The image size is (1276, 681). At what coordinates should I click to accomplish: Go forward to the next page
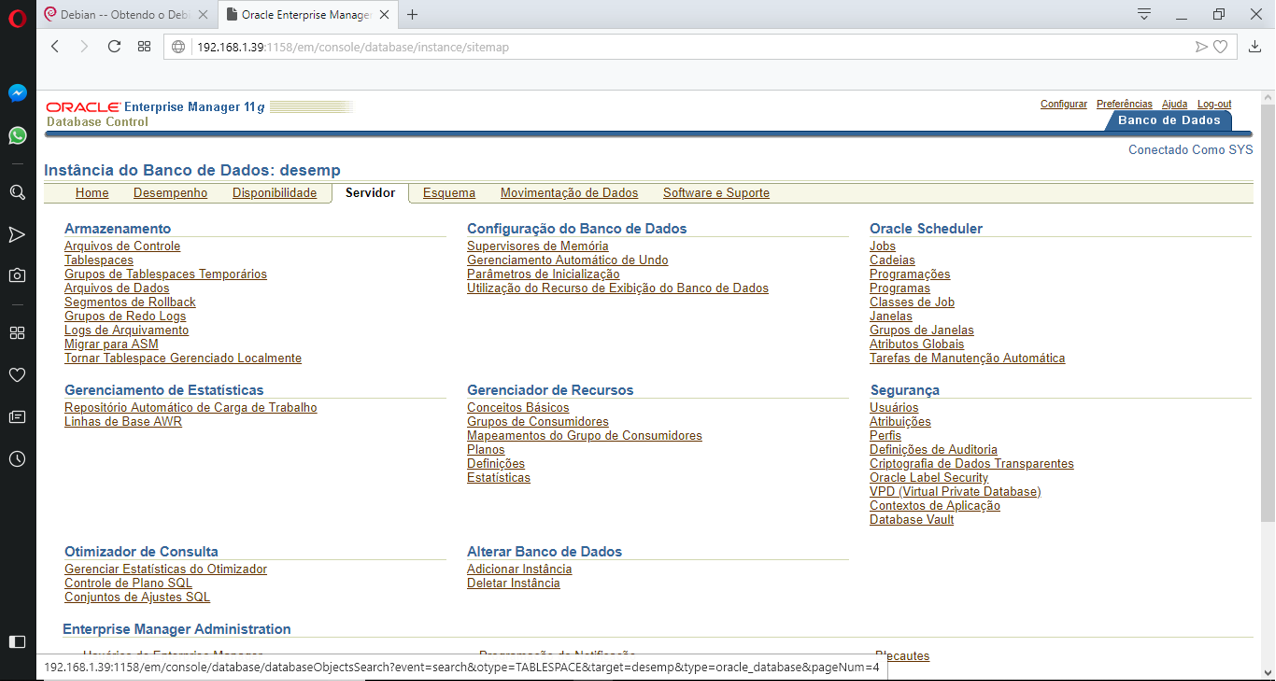[84, 47]
